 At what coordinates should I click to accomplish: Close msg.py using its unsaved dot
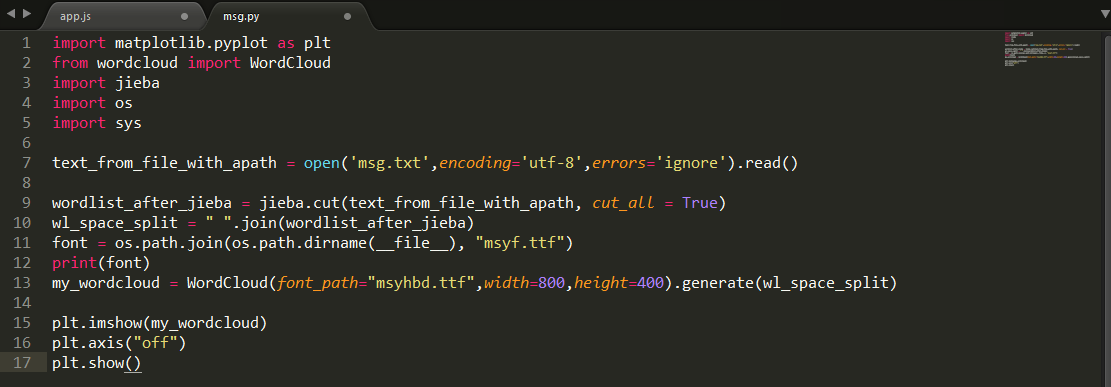(x=347, y=16)
